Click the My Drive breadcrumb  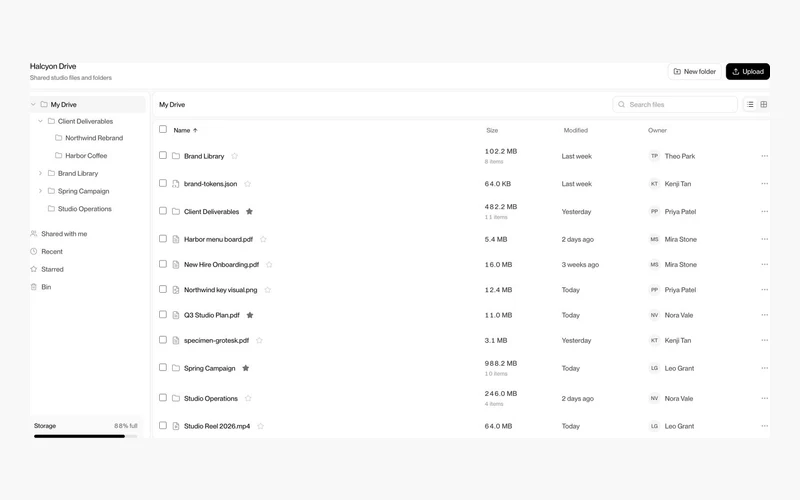click(172, 105)
